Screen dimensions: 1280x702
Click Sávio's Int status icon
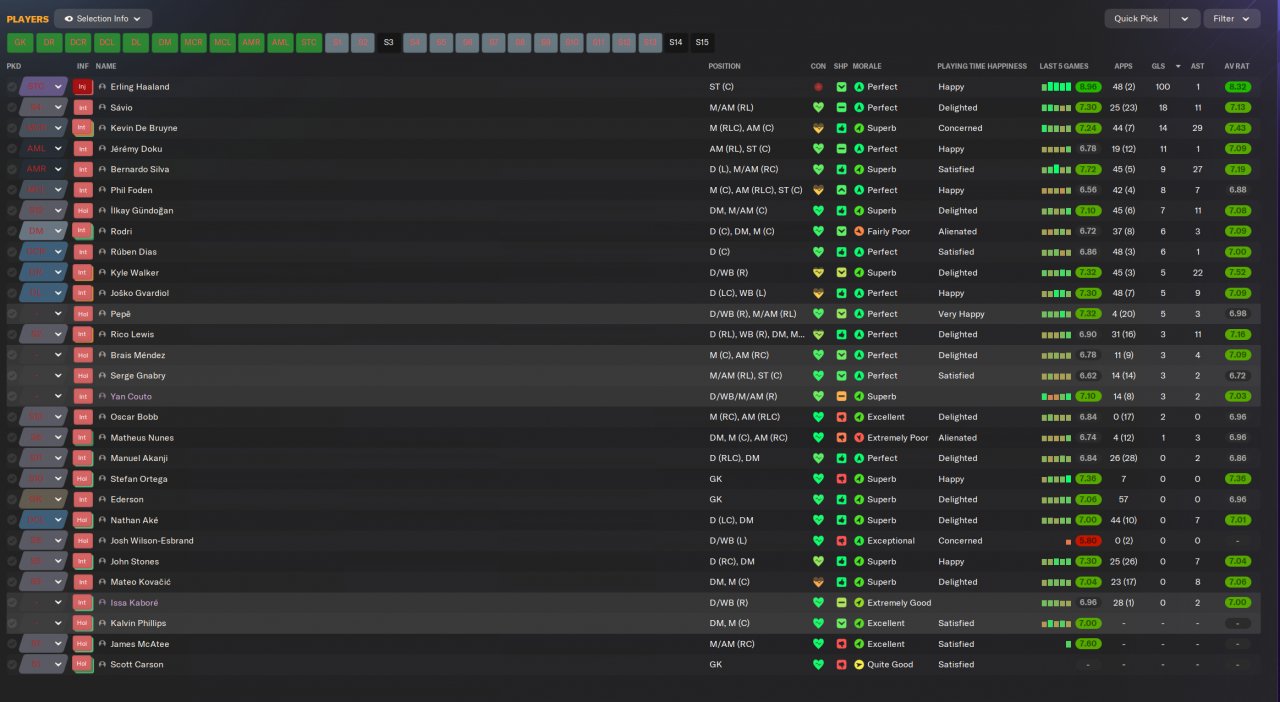tap(83, 108)
